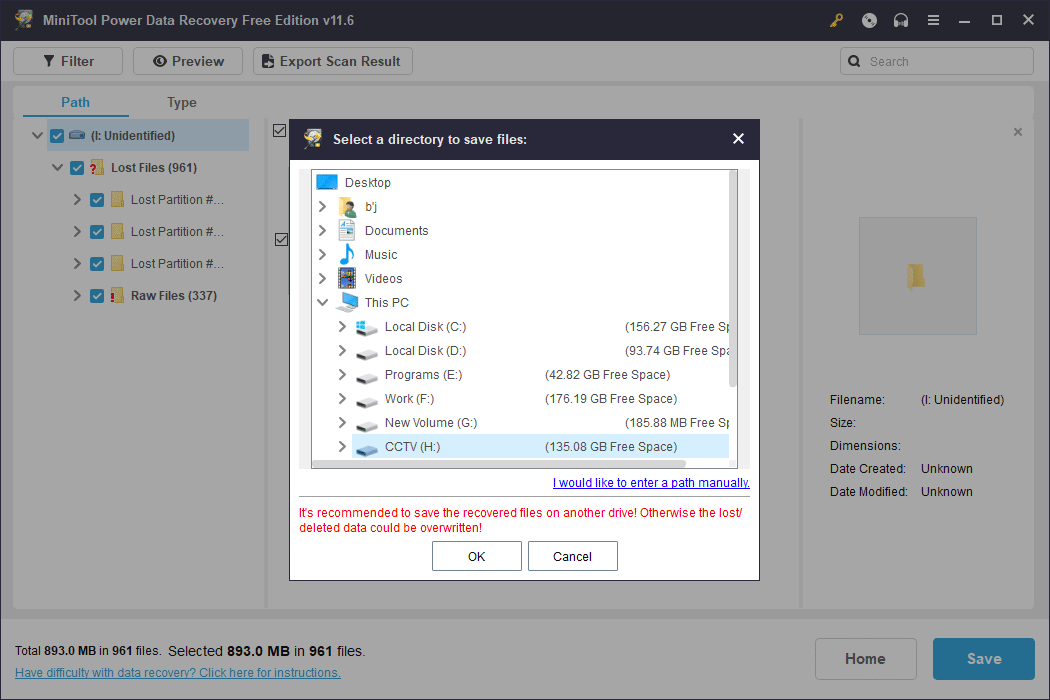Click the Home button
1050x700 pixels.
pos(865,658)
